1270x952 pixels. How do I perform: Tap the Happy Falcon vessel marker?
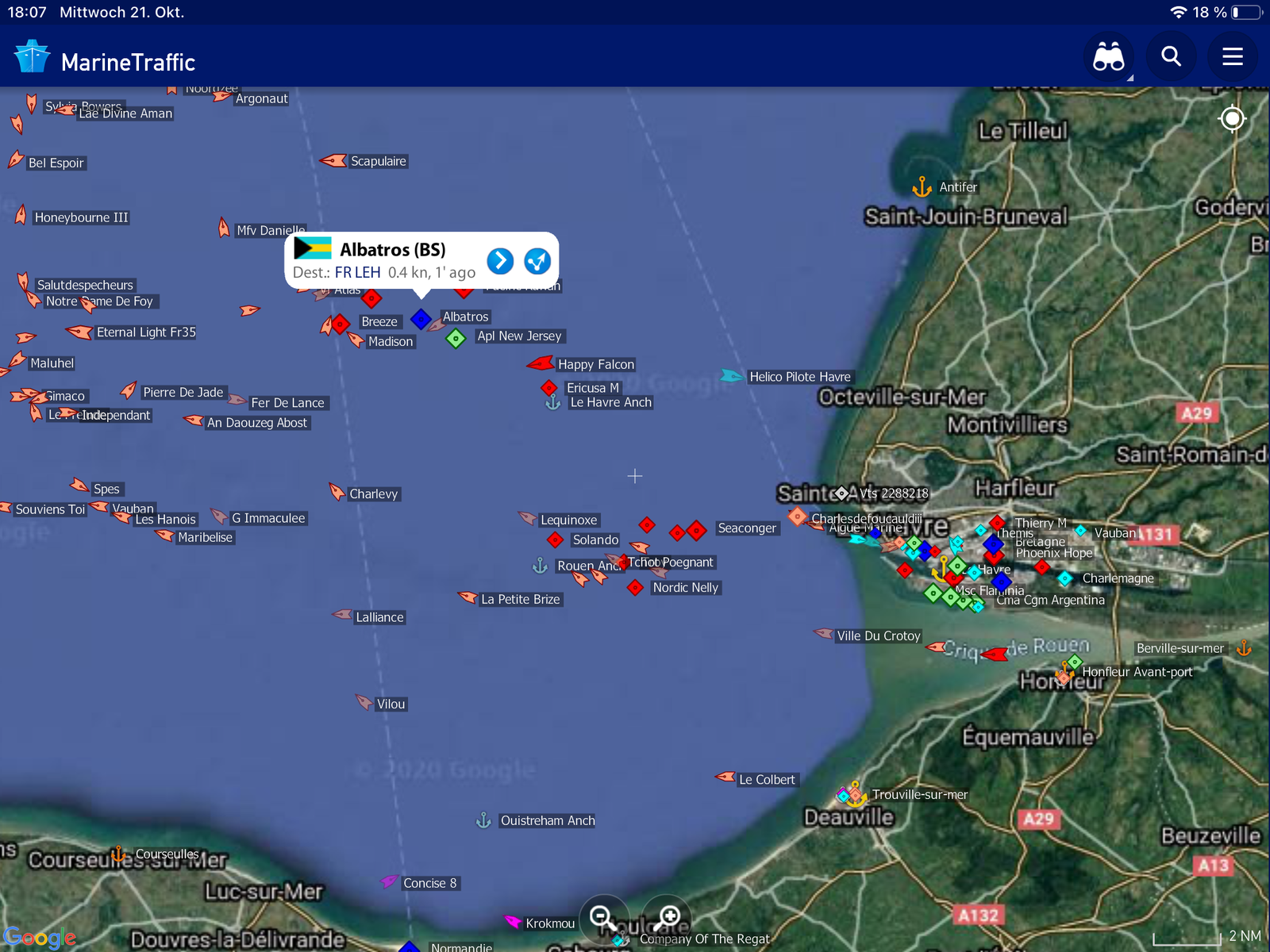tap(541, 364)
